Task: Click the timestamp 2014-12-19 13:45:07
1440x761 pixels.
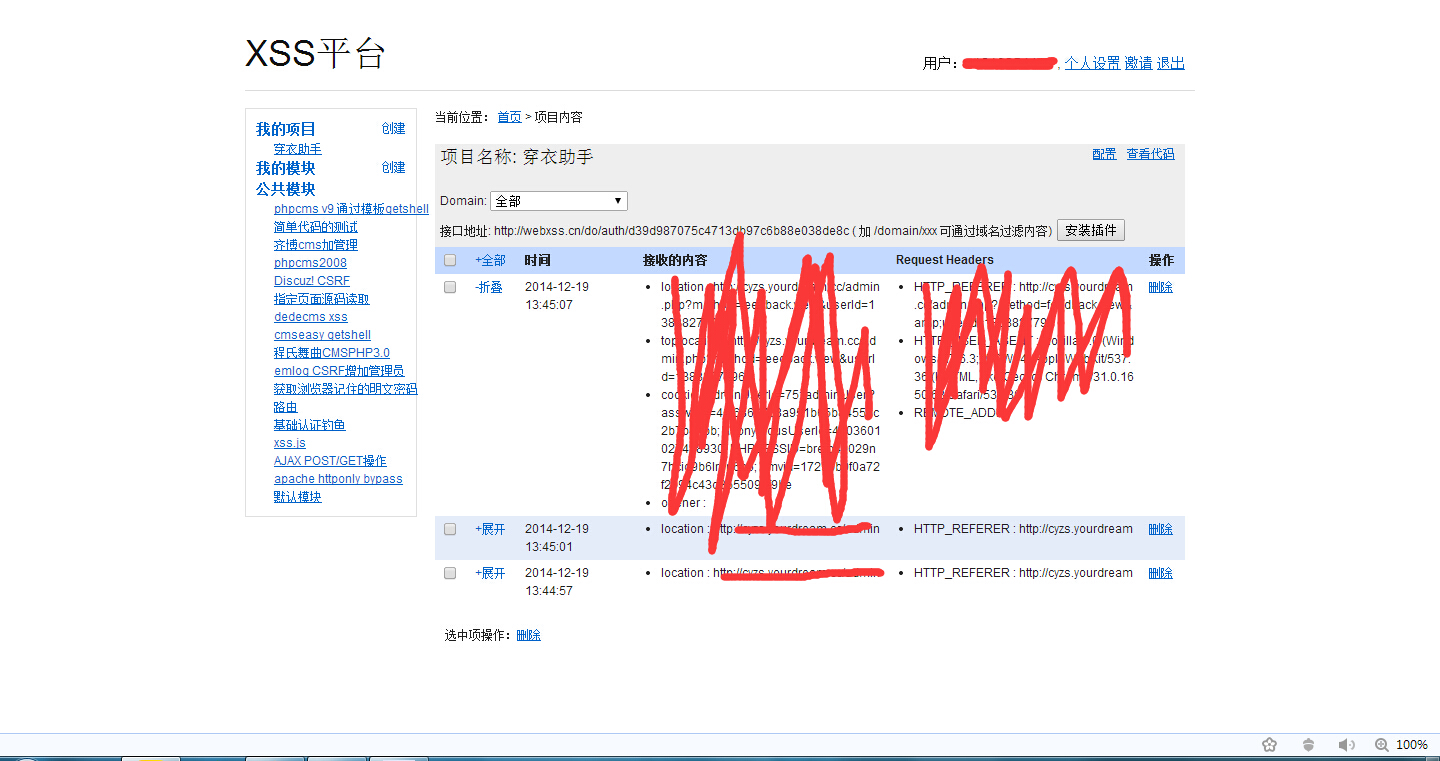Action: coord(557,296)
